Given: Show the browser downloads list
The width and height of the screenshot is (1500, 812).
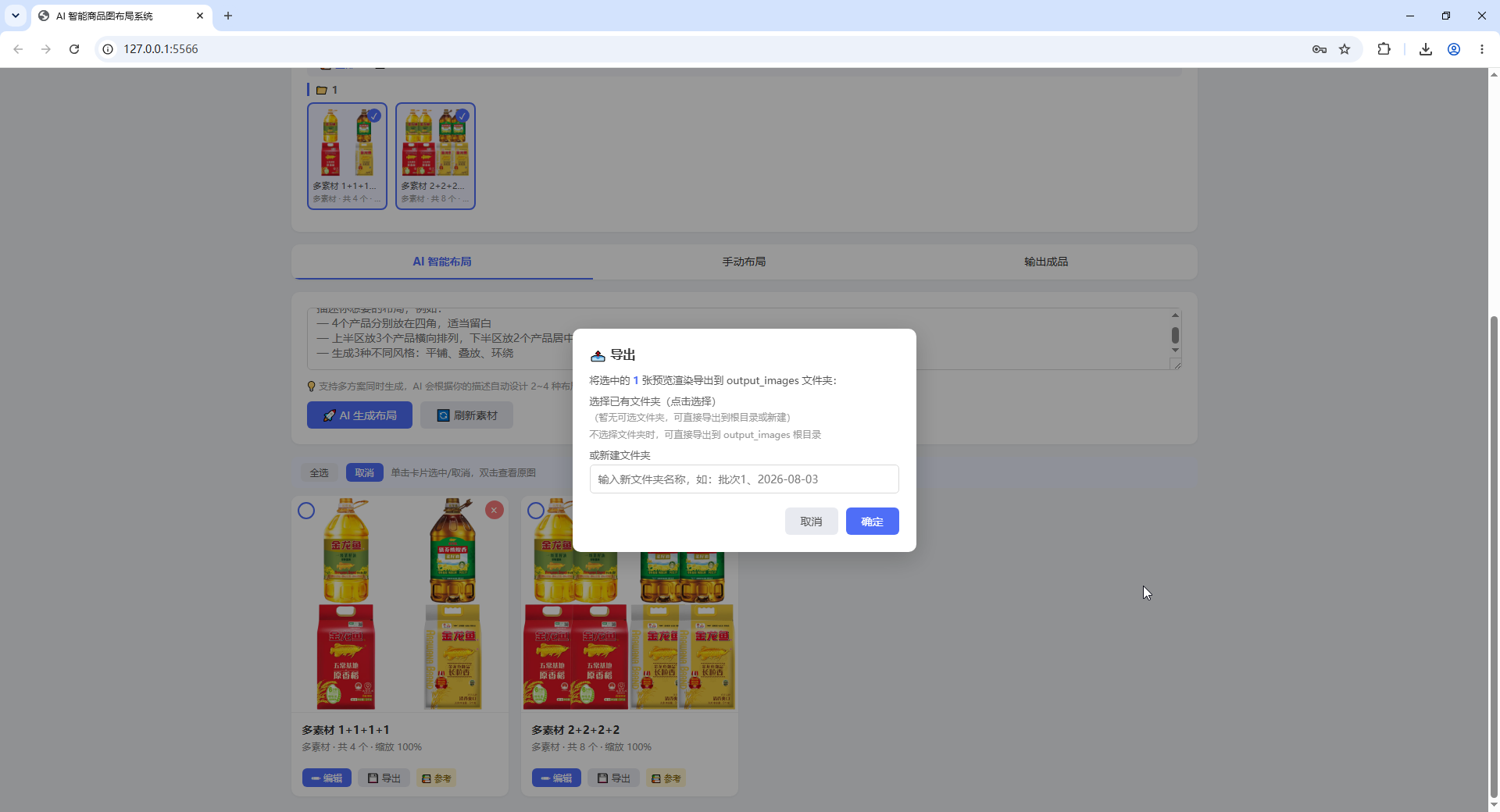Looking at the screenshot, I should pyautogui.click(x=1426, y=49).
